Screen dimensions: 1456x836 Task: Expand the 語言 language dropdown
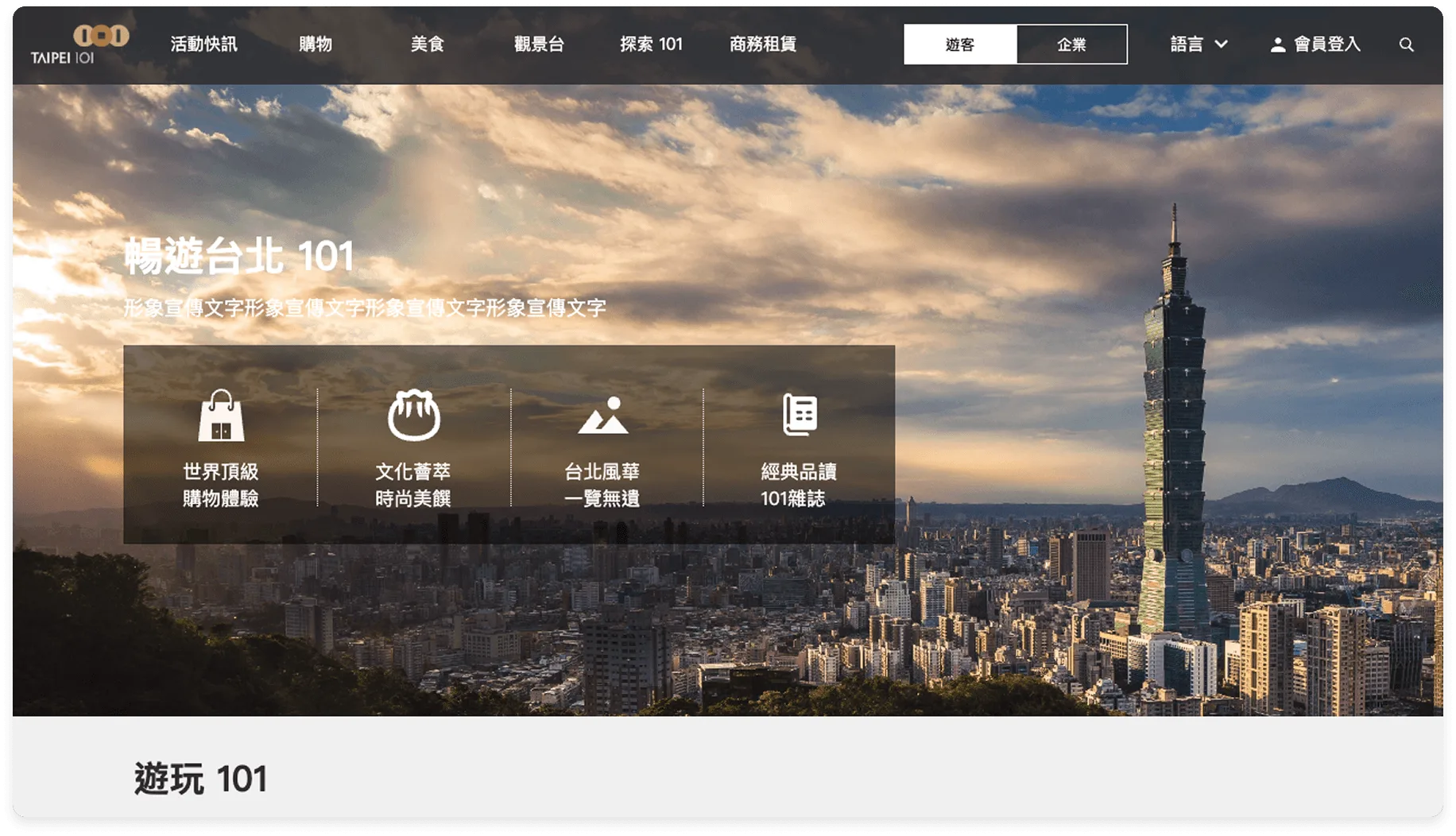point(1198,45)
